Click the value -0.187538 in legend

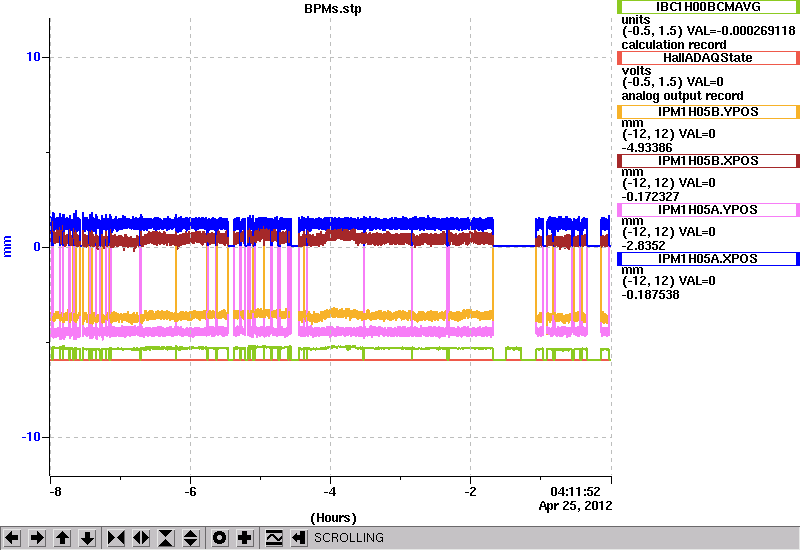[x=651, y=295]
